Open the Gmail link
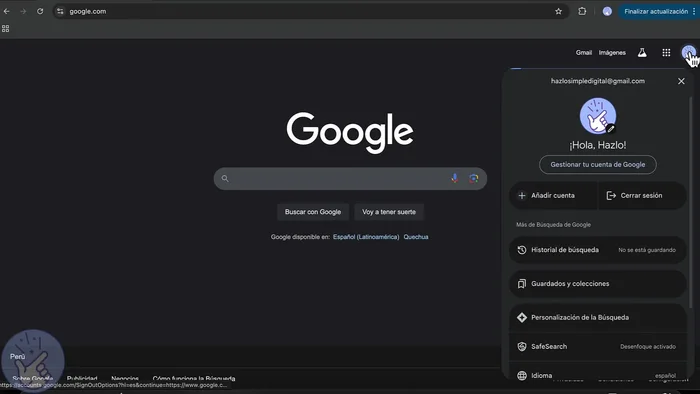Image resolution: width=700 pixels, height=394 pixels. (x=583, y=53)
